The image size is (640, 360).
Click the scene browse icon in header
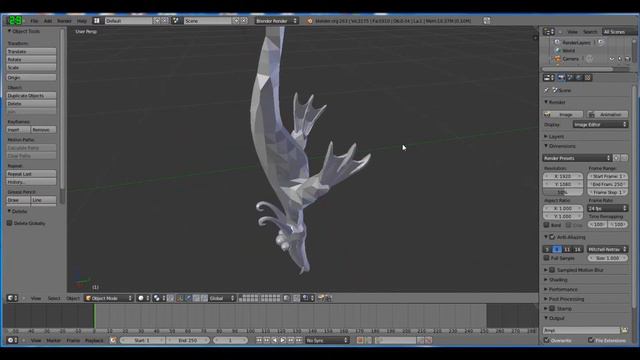pos(176,20)
